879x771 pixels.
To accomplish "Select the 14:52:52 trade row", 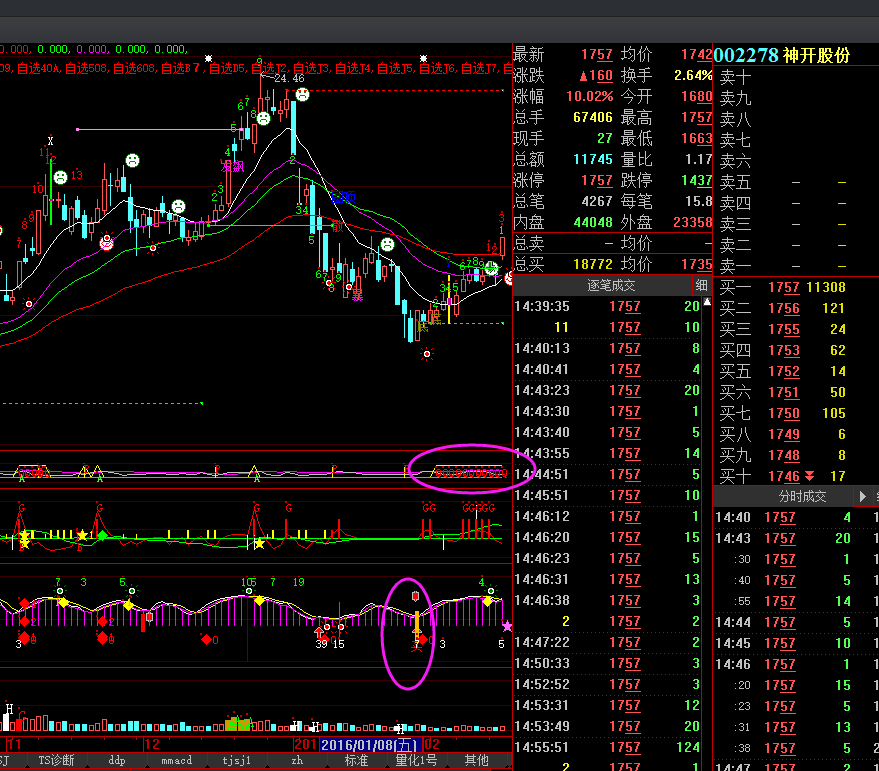I will (607, 684).
